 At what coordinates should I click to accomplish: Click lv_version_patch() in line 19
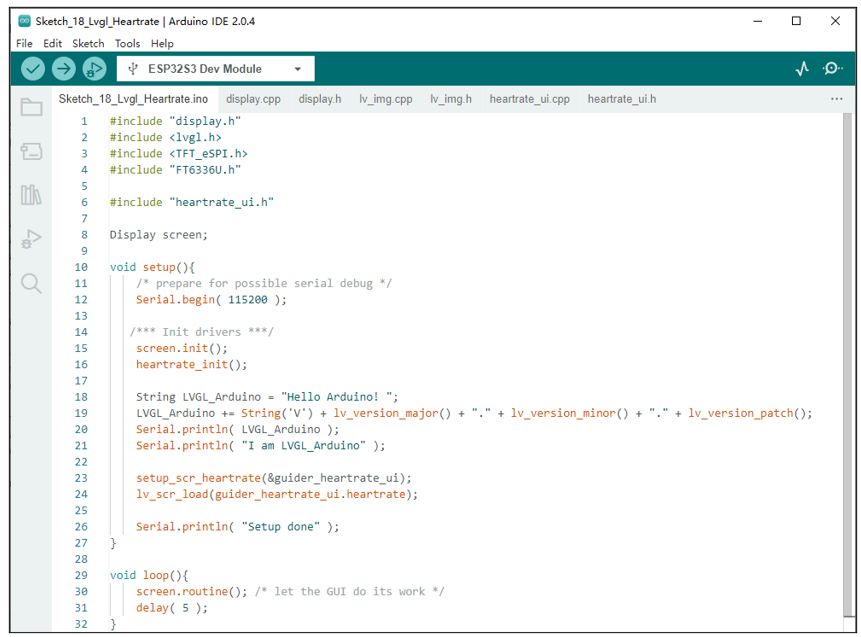(x=746, y=413)
